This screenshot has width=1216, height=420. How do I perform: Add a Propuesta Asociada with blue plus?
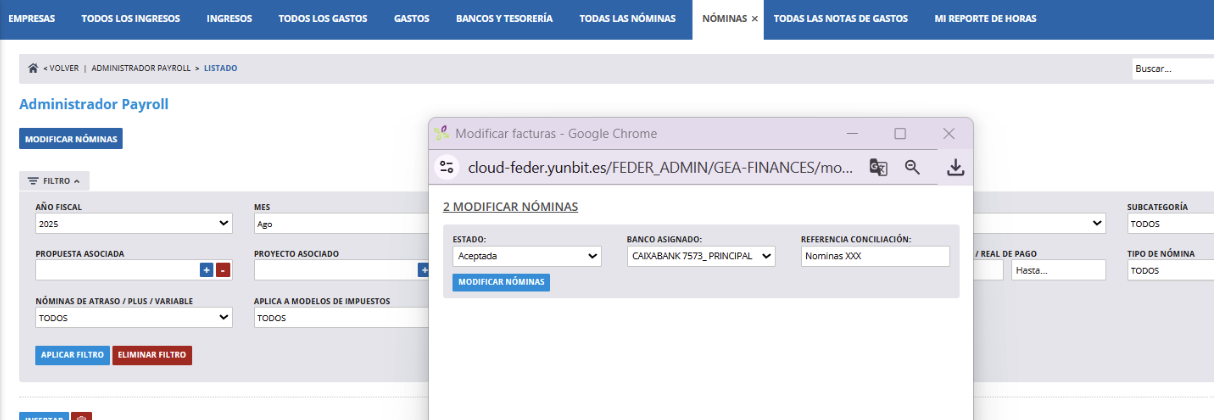coord(206,270)
